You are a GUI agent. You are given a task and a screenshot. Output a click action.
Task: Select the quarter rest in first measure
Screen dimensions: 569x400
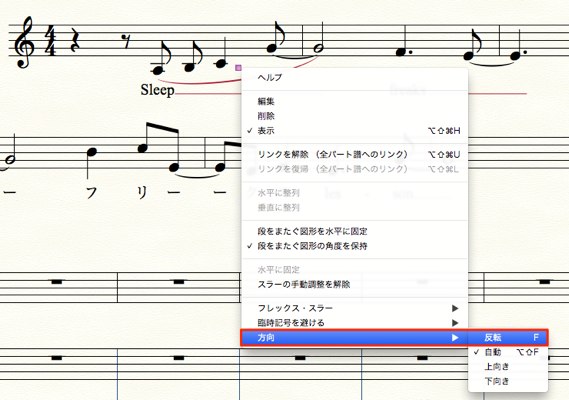click(75, 40)
